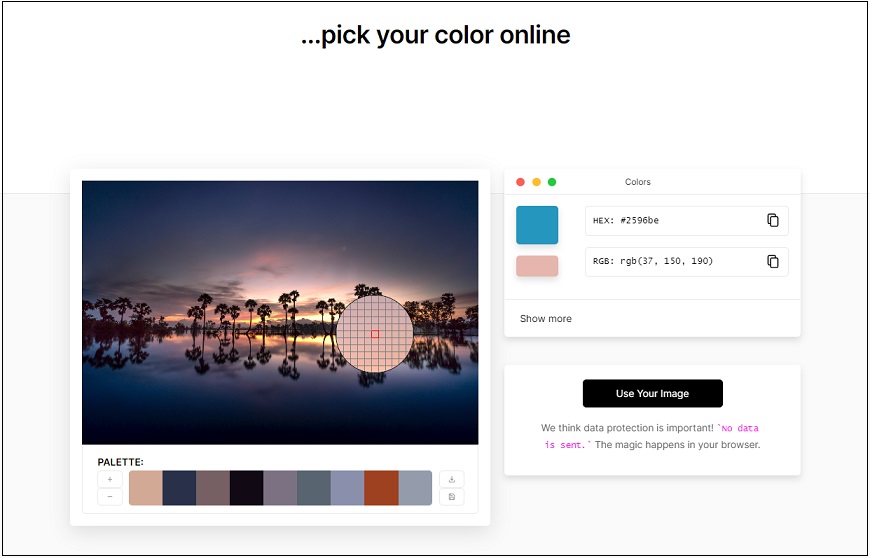Select the small pink hover color swatch
Screen dimensions: 870x558
537,266
